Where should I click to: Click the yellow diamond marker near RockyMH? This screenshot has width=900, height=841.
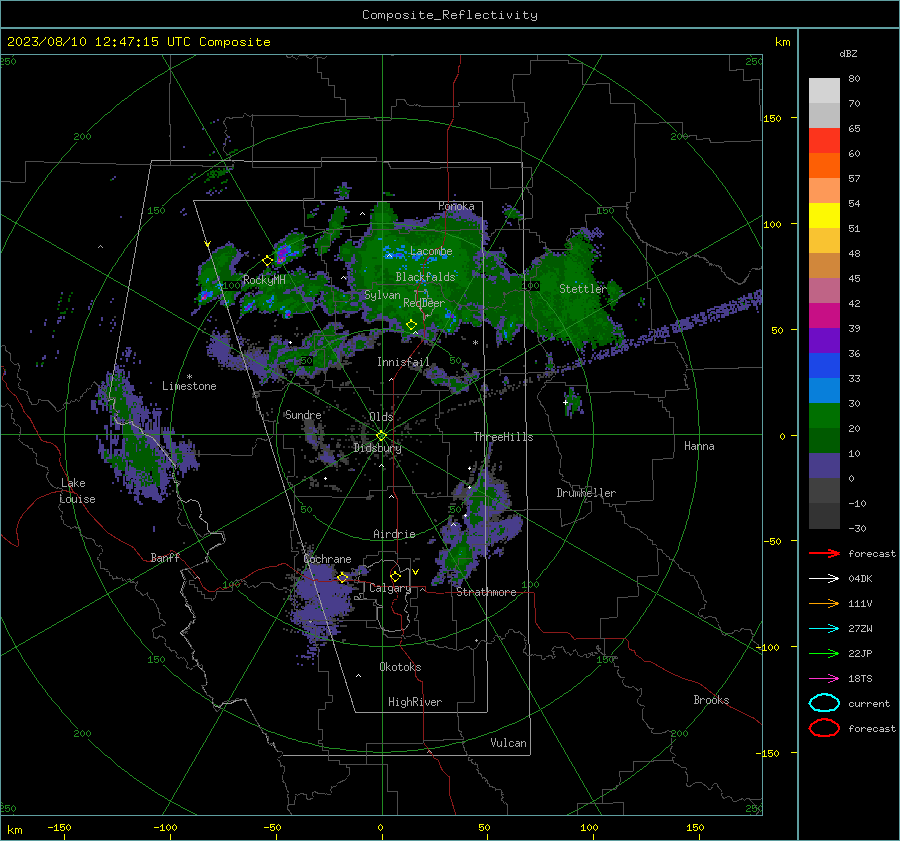(x=267, y=261)
